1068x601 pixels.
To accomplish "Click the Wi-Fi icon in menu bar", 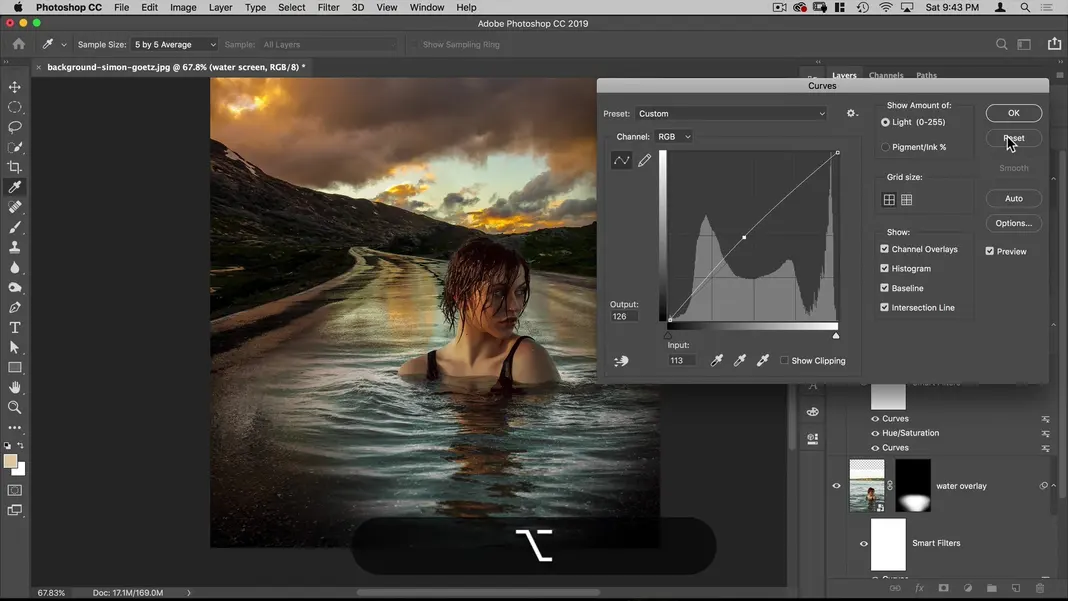I will coord(885,7).
